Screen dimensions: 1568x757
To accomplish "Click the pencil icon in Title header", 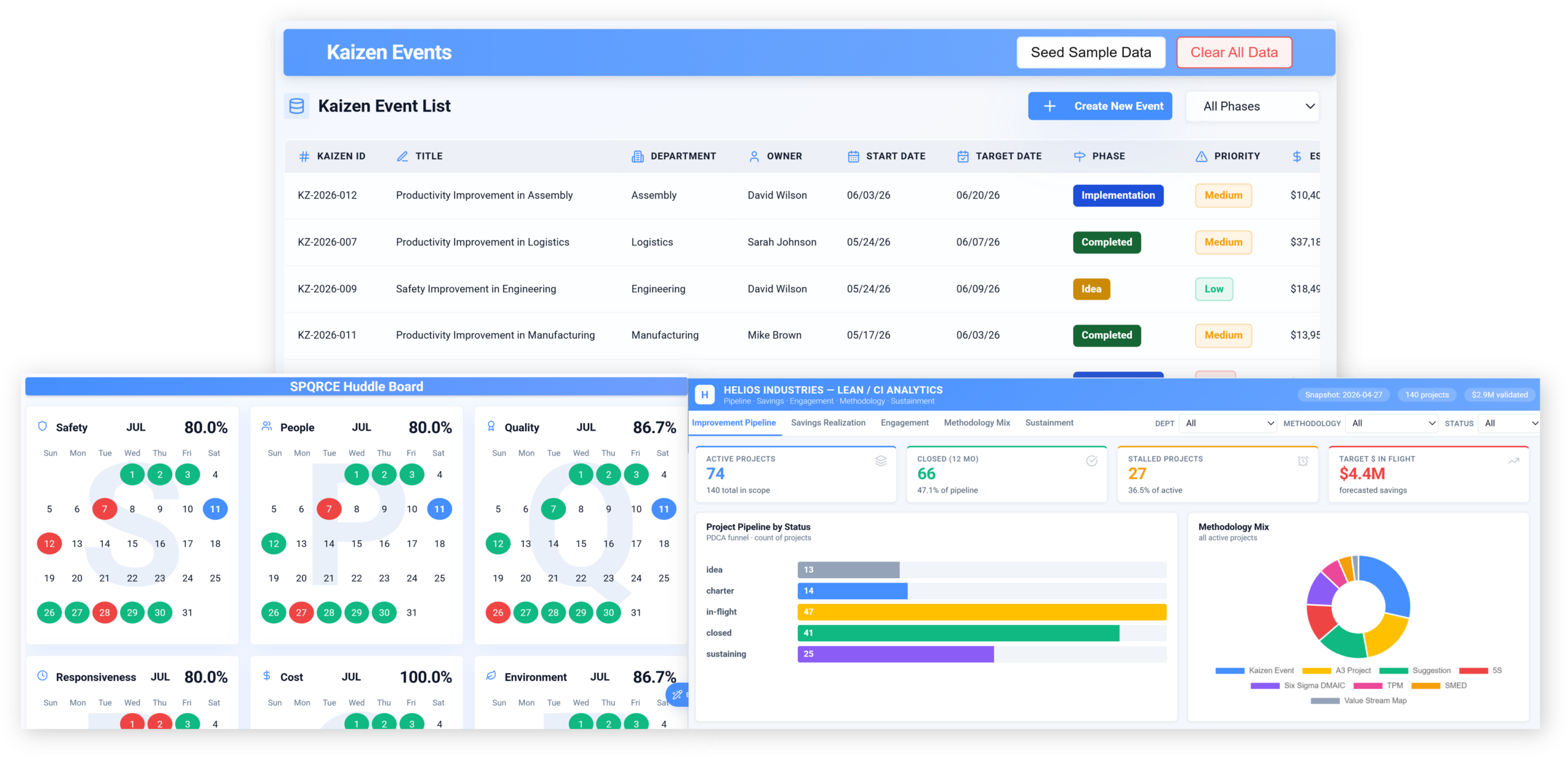I will (402, 156).
